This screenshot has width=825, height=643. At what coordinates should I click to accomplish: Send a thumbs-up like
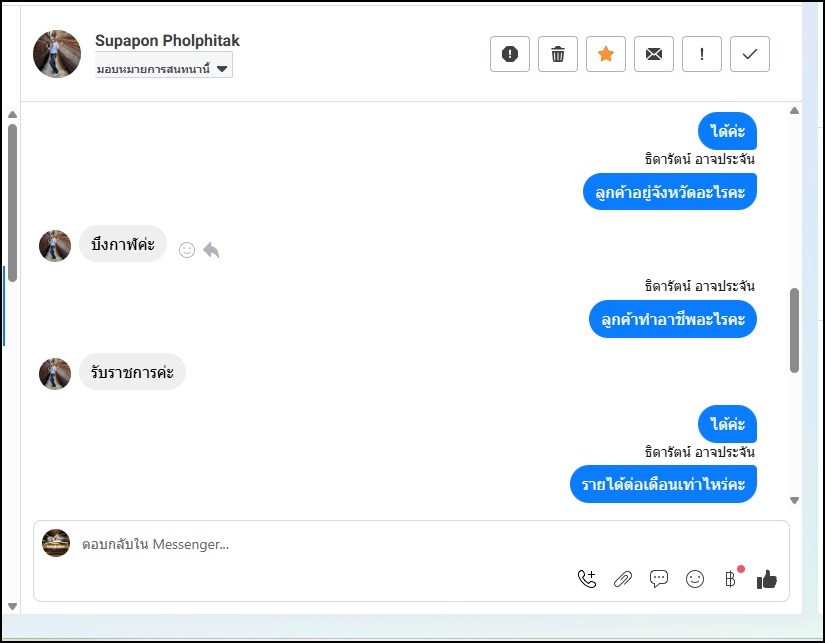pyautogui.click(x=767, y=580)
